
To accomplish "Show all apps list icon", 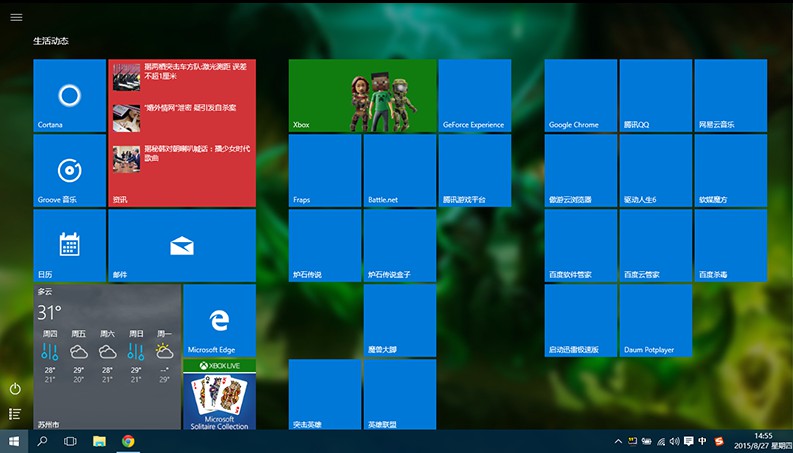I will coord(15,414).
